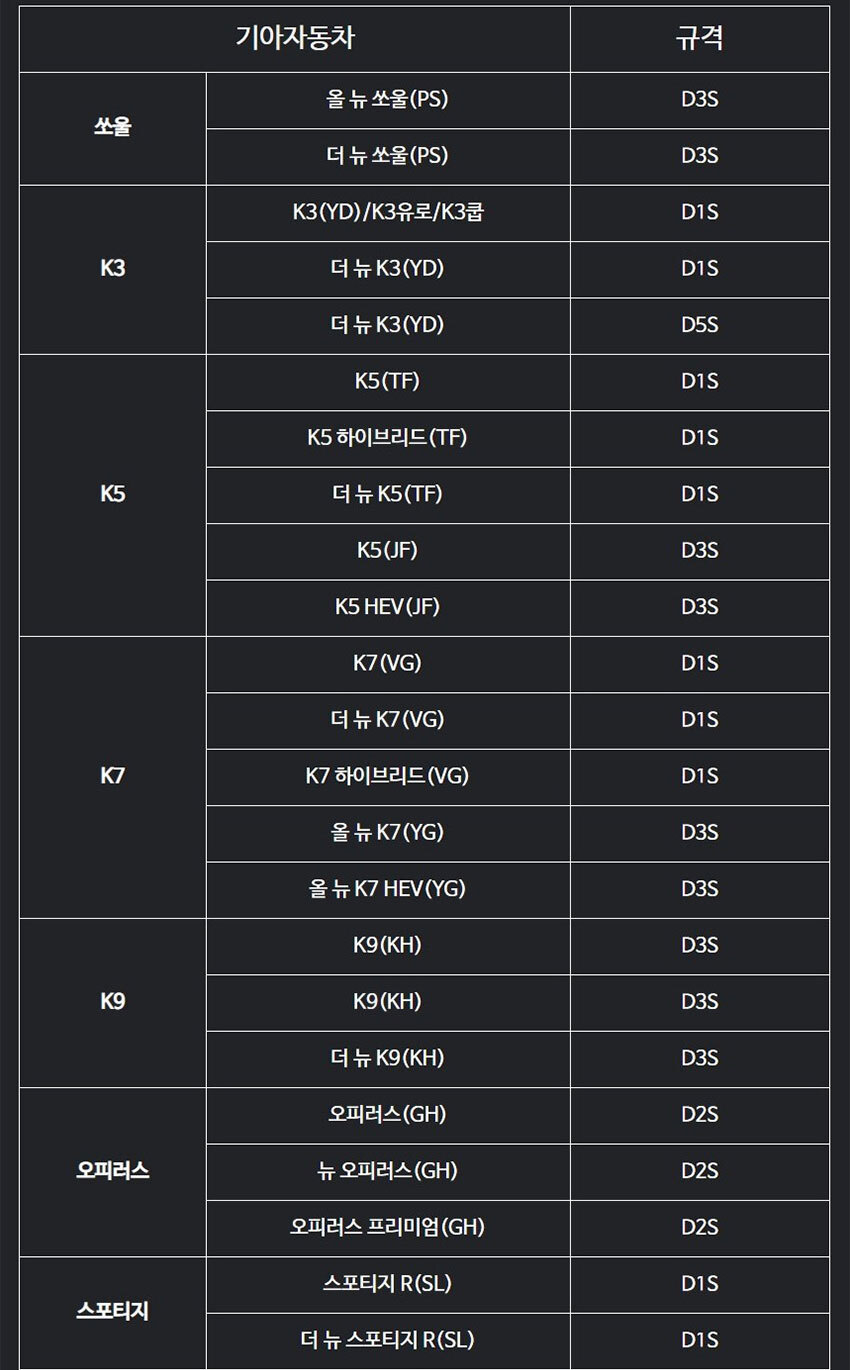Click the 더 뉴 스포티지 R(SL) row
The image size is (850, 1370).
tap(387, 1340)
